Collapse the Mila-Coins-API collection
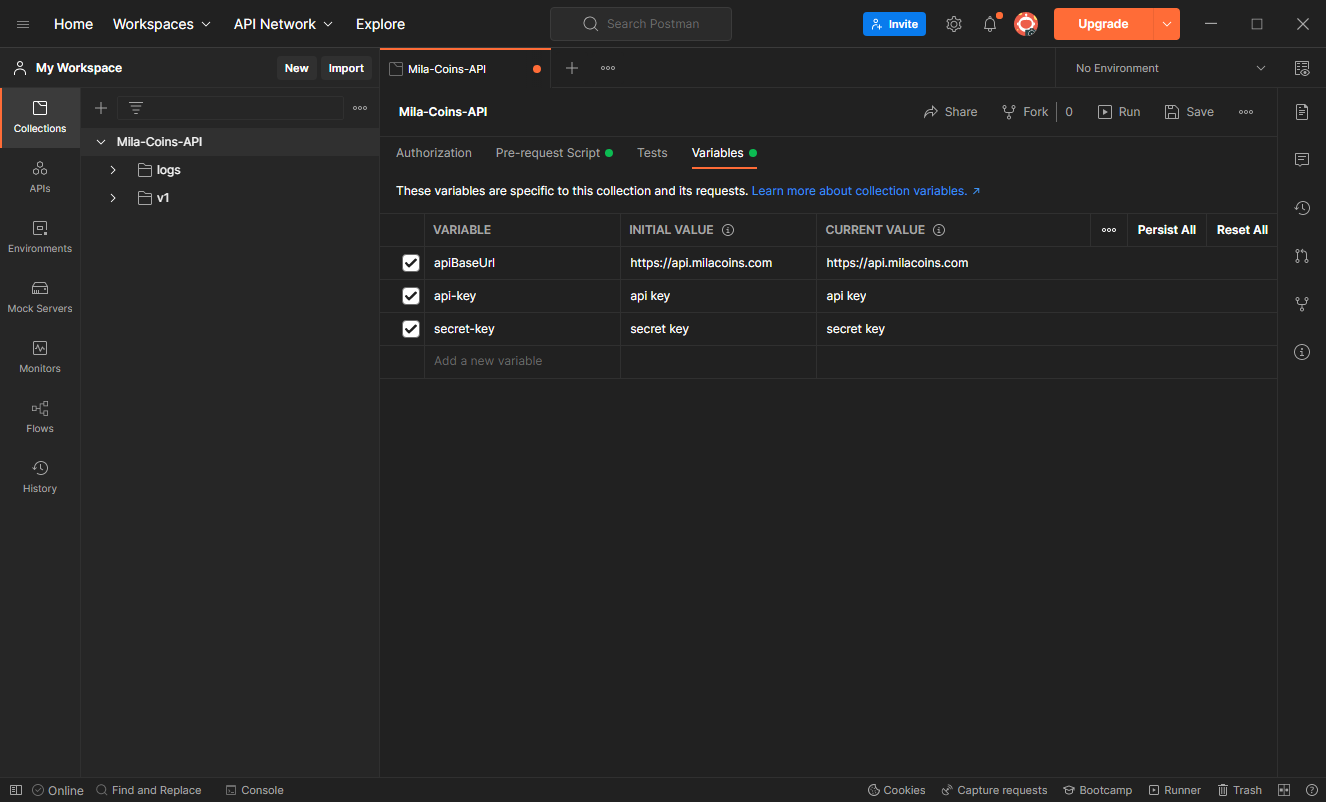This screenshot has height=802, width=1326. tap(101, 142)
